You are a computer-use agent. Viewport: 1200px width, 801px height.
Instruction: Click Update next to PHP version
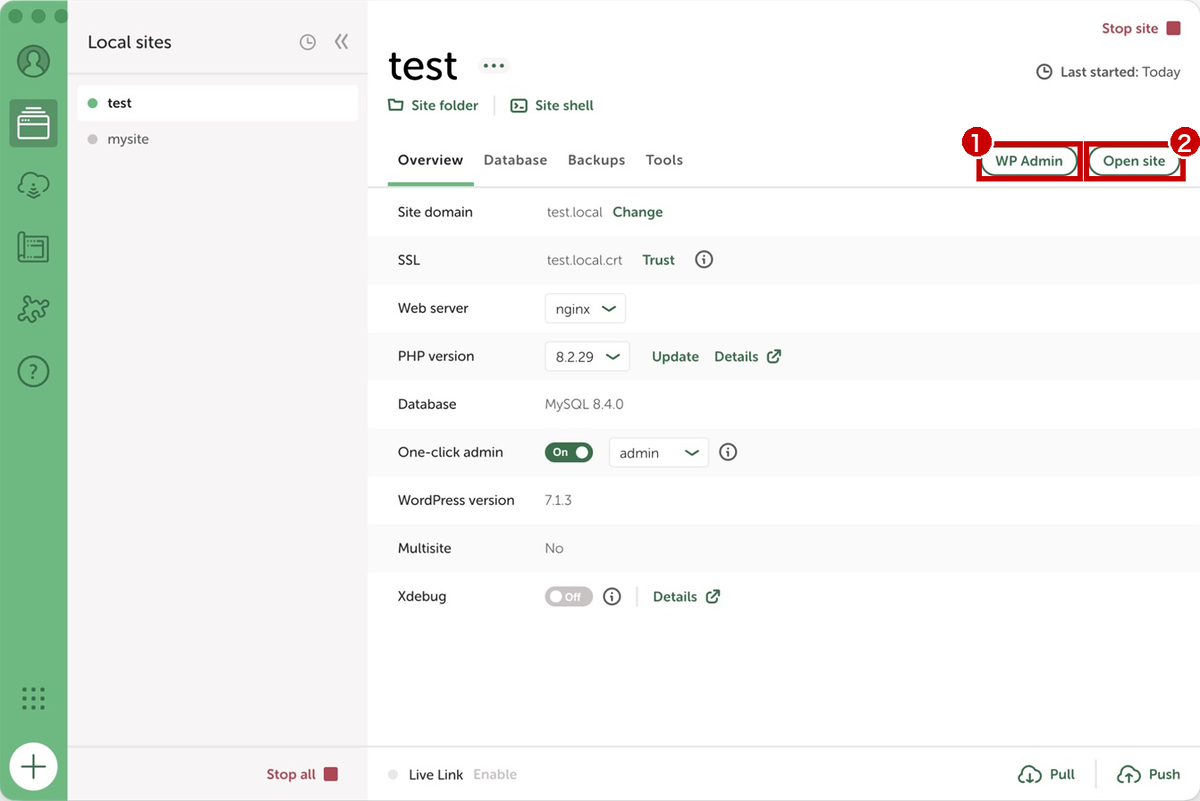click(x=675, y=356)
